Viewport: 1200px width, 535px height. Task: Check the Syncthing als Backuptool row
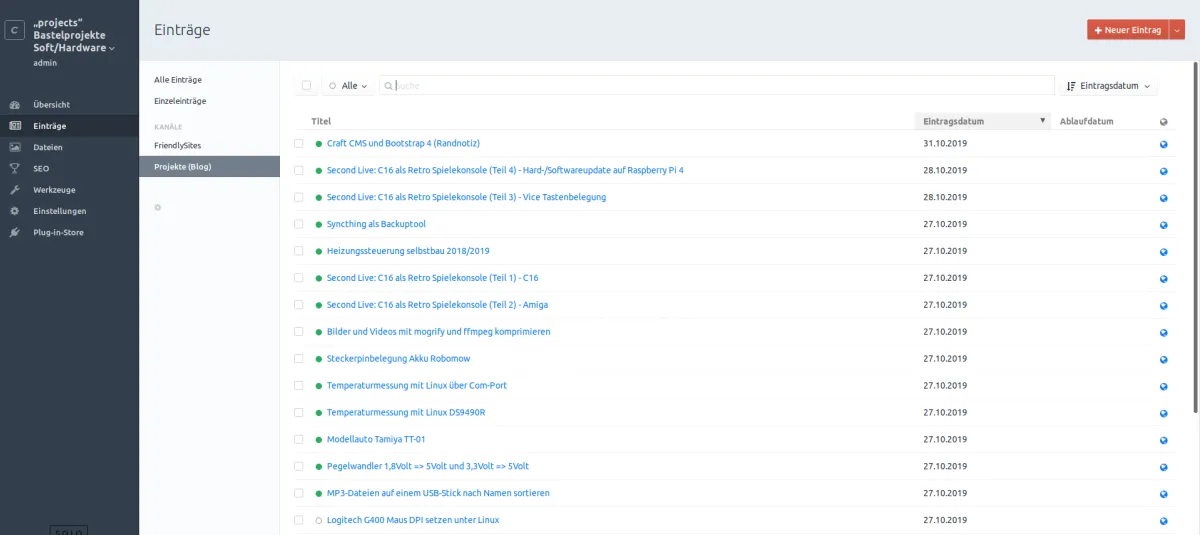click(299, 224)
